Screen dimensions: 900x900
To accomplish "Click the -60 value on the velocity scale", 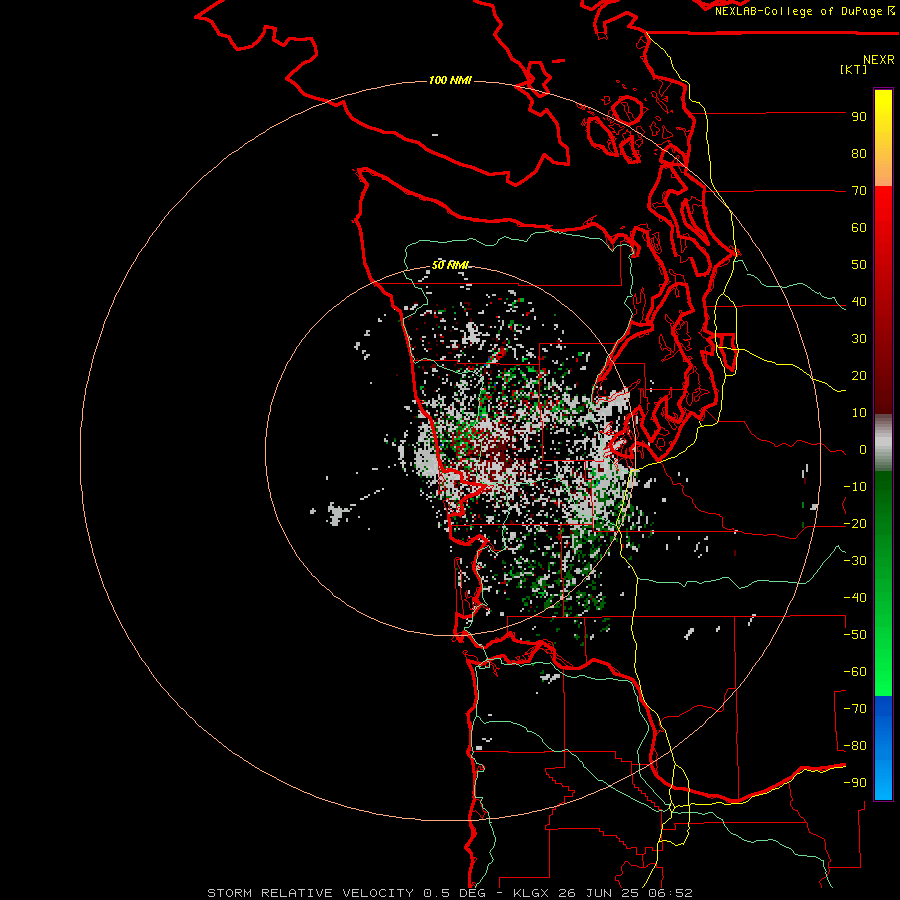I will point(855,672).
